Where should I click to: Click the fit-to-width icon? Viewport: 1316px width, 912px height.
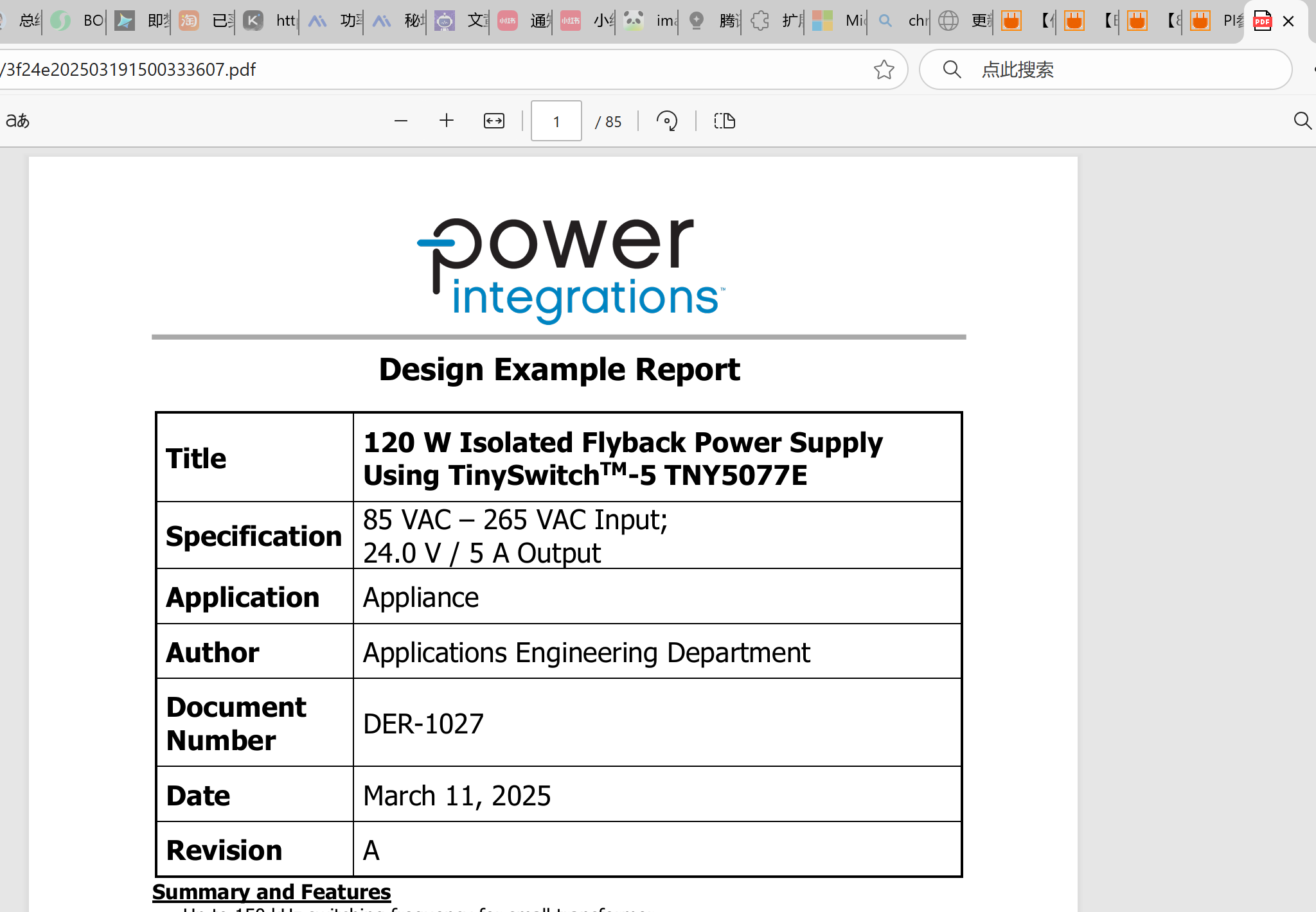(494, 121)
